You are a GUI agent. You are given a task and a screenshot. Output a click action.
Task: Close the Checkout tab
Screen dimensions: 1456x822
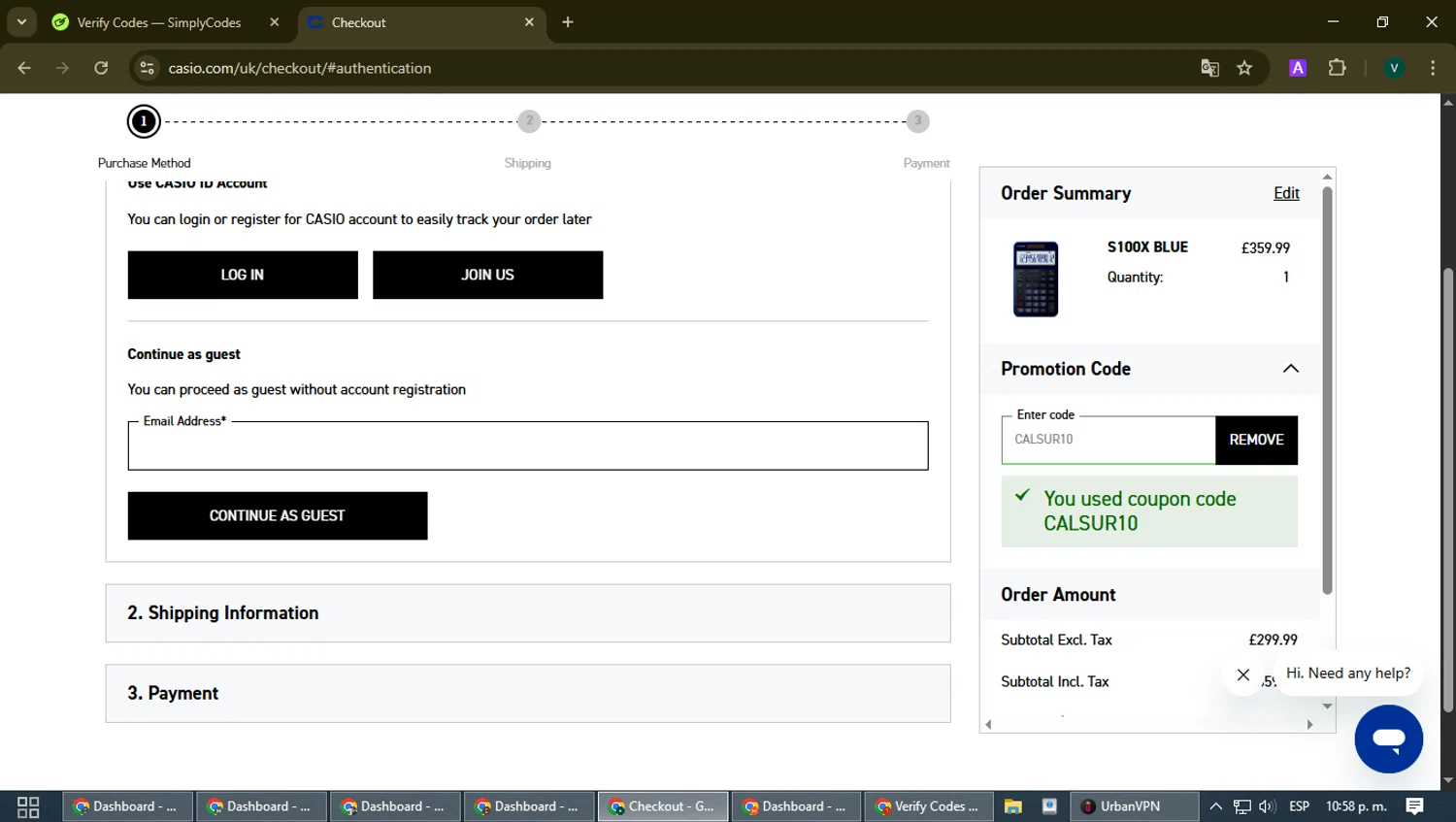click(x=529, y=22)
